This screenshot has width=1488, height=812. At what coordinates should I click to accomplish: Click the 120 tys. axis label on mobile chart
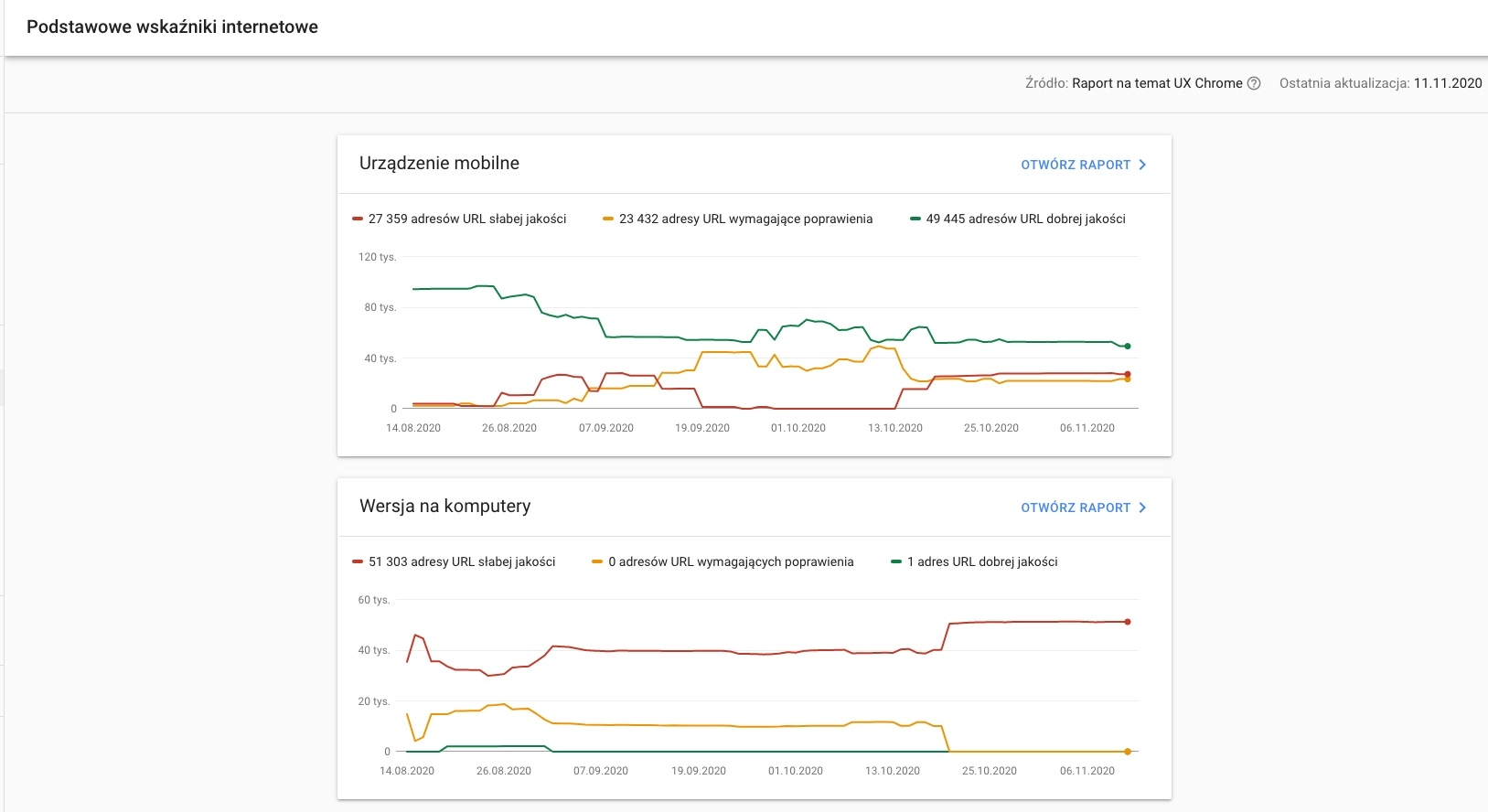click(x=377, y=257)
